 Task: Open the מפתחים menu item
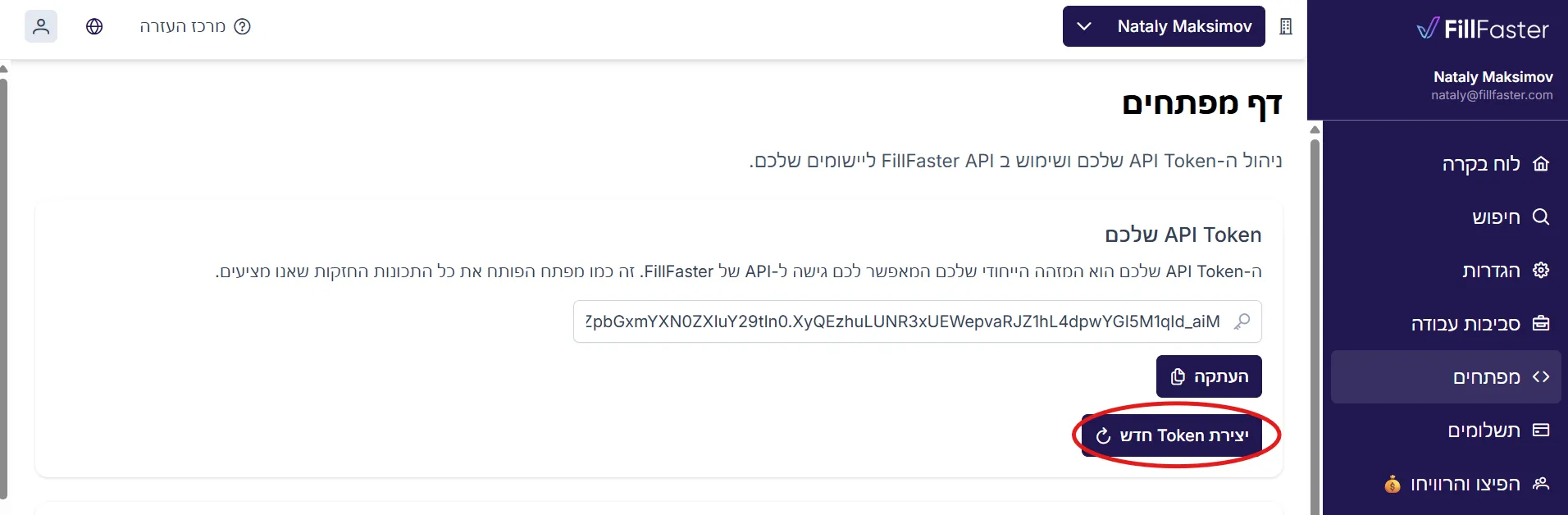tap(1486, 377)
